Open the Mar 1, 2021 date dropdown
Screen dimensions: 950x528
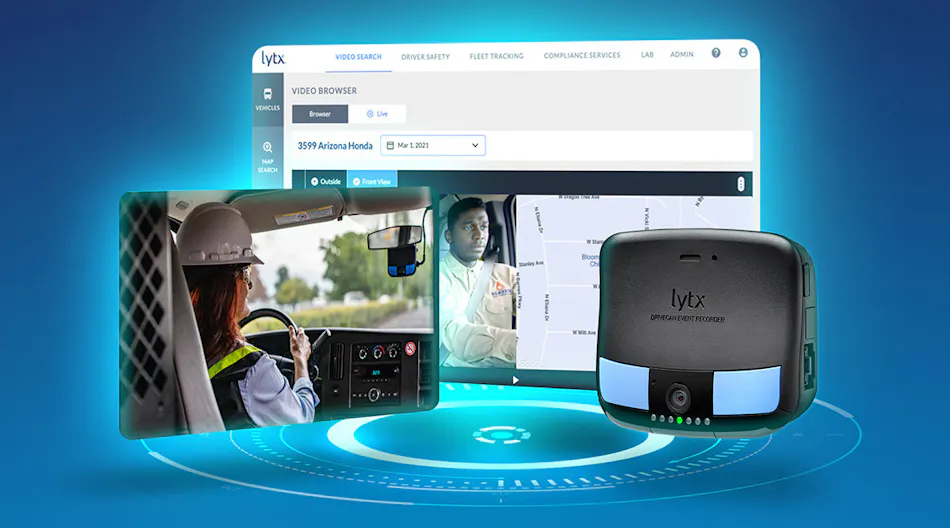pyautogui.click(x=433, y=145)
